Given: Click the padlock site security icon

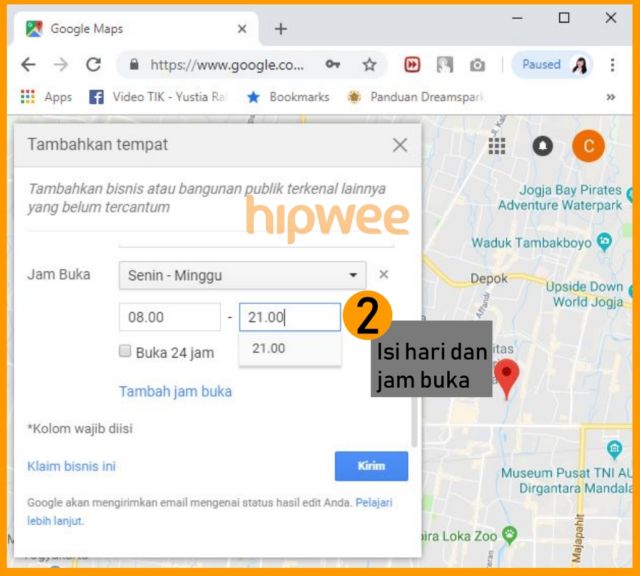Looking at the screenshot, I should 134,64.
